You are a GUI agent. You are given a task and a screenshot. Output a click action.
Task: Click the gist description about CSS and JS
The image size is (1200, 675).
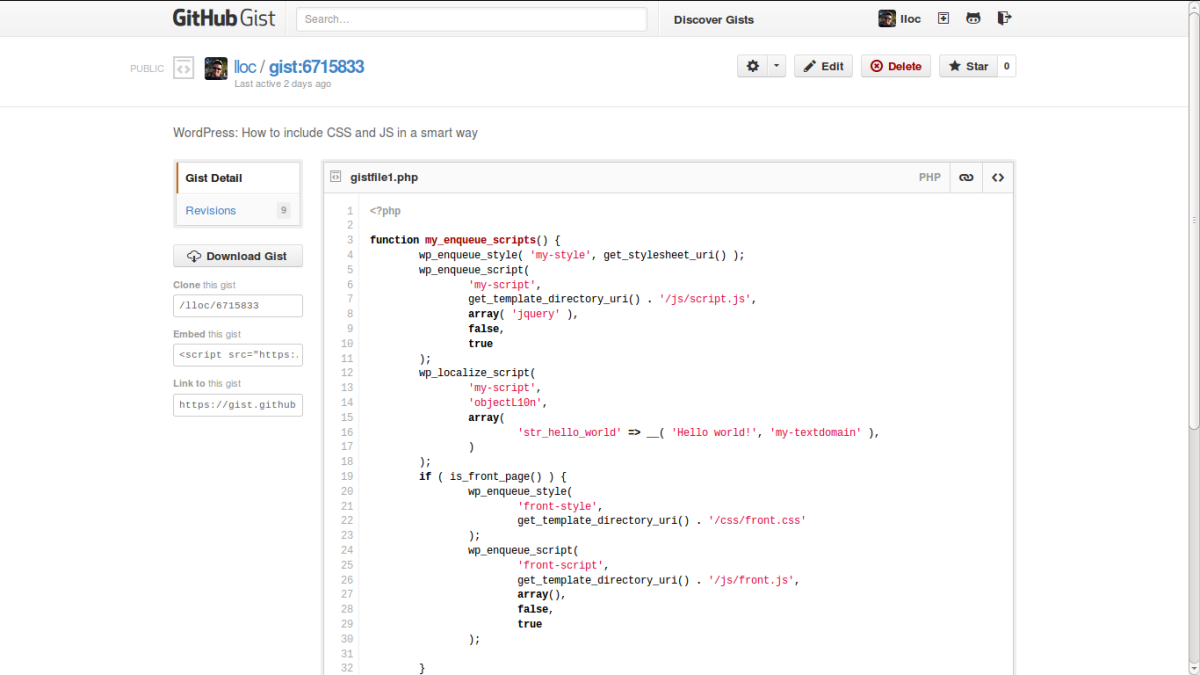tap(325, 133)
